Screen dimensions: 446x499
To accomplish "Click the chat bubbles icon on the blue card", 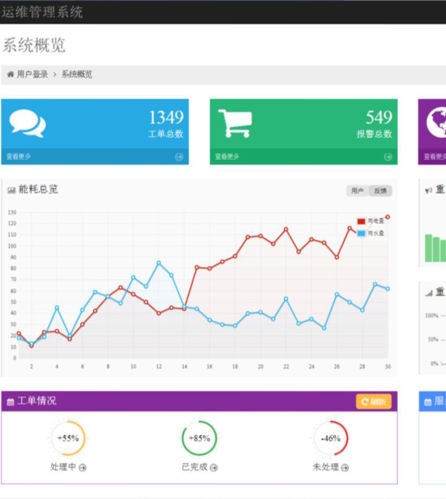I will coord(28,124).
